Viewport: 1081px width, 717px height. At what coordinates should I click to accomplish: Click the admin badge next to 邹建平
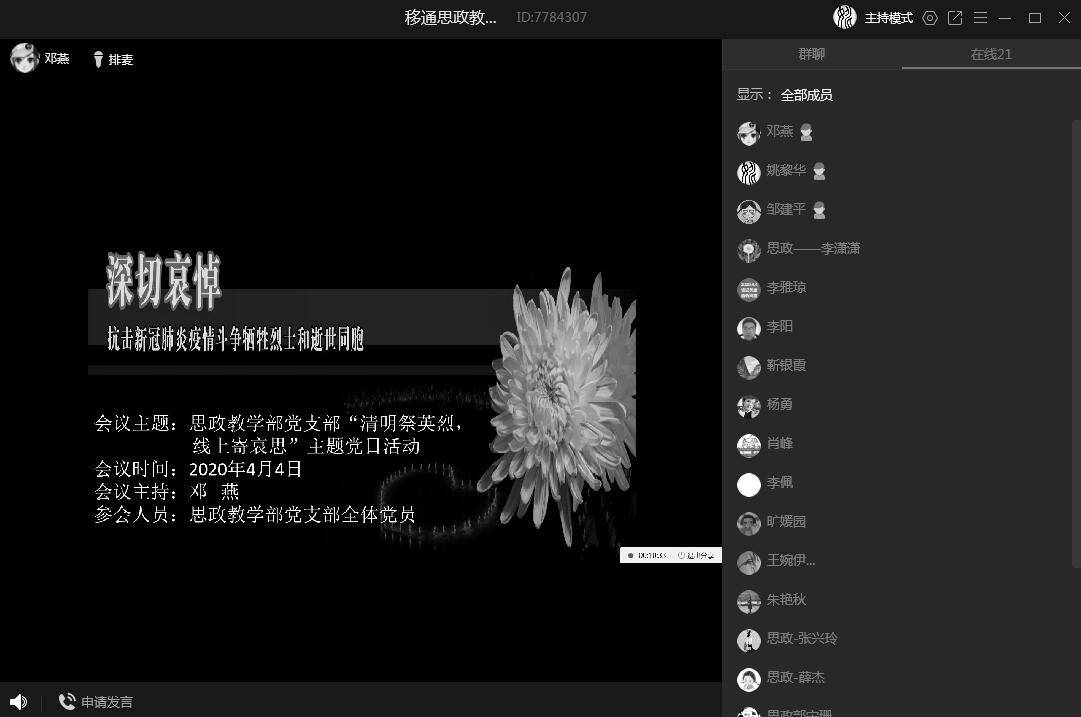point(819,210)
